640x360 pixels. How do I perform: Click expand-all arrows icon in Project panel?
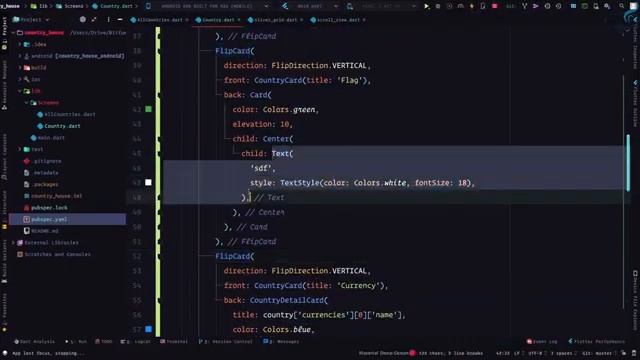(x=94, y=20)
